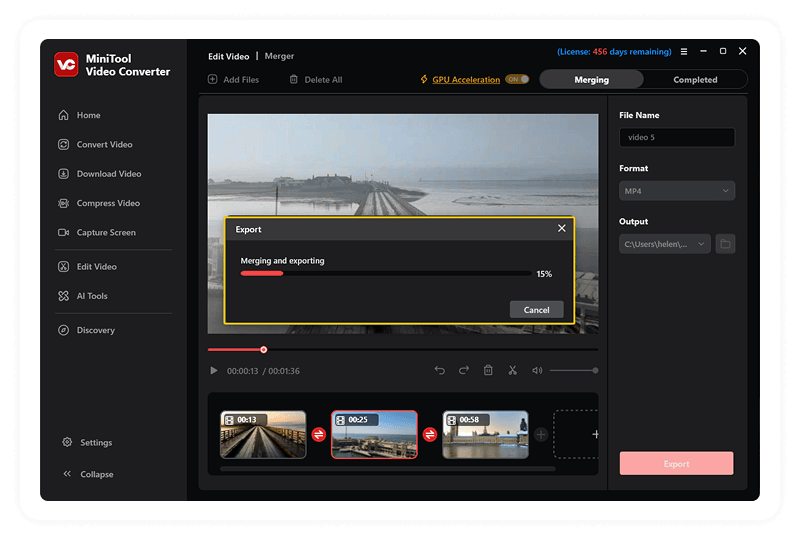The width and height of the screenshot is (800, 540).
Task: Click the Home house icon
Action: point(63,115)
